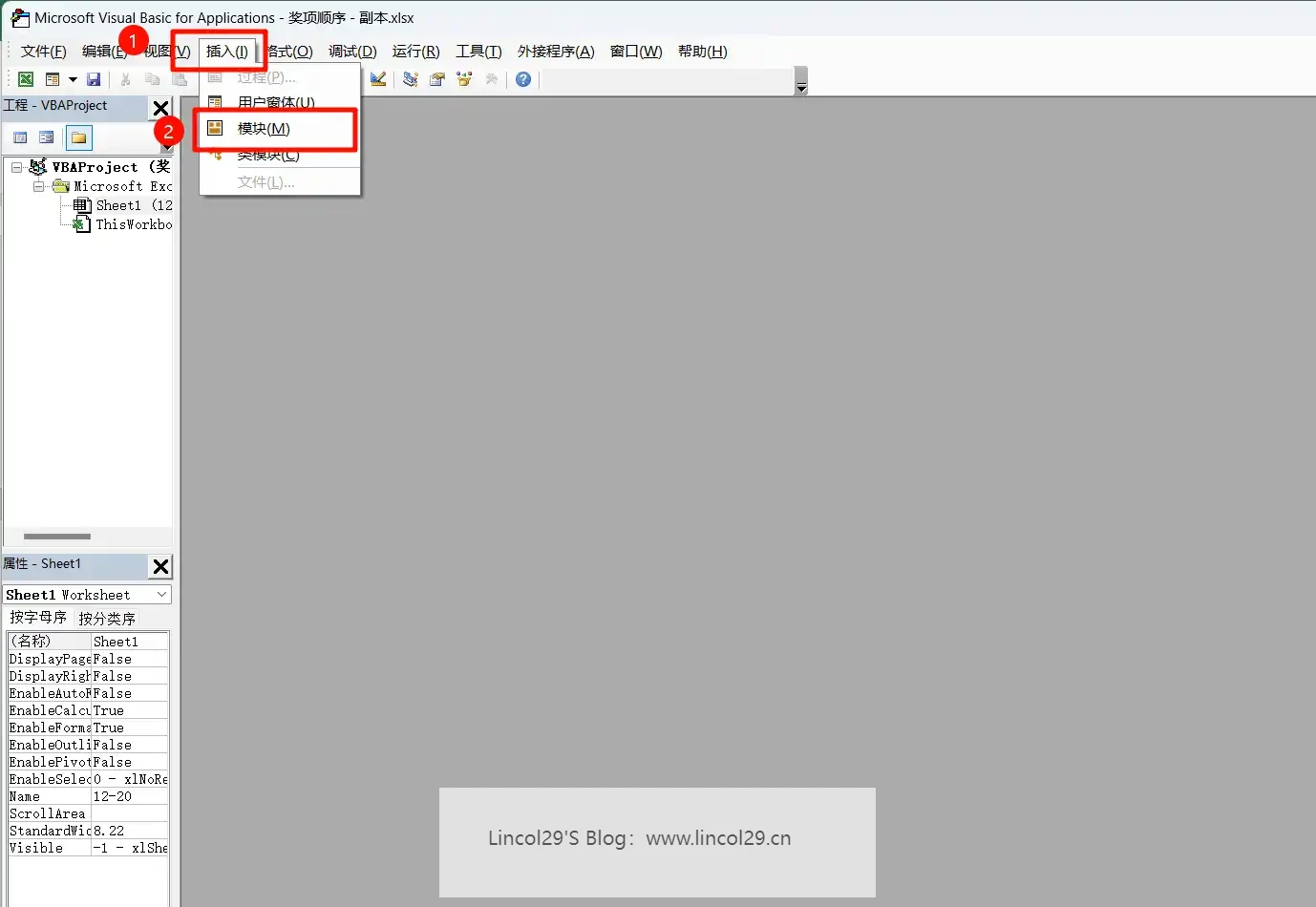Open Project Explorer from the toolbar
The image size is (1316, 907).
click(x=411, y=79)
